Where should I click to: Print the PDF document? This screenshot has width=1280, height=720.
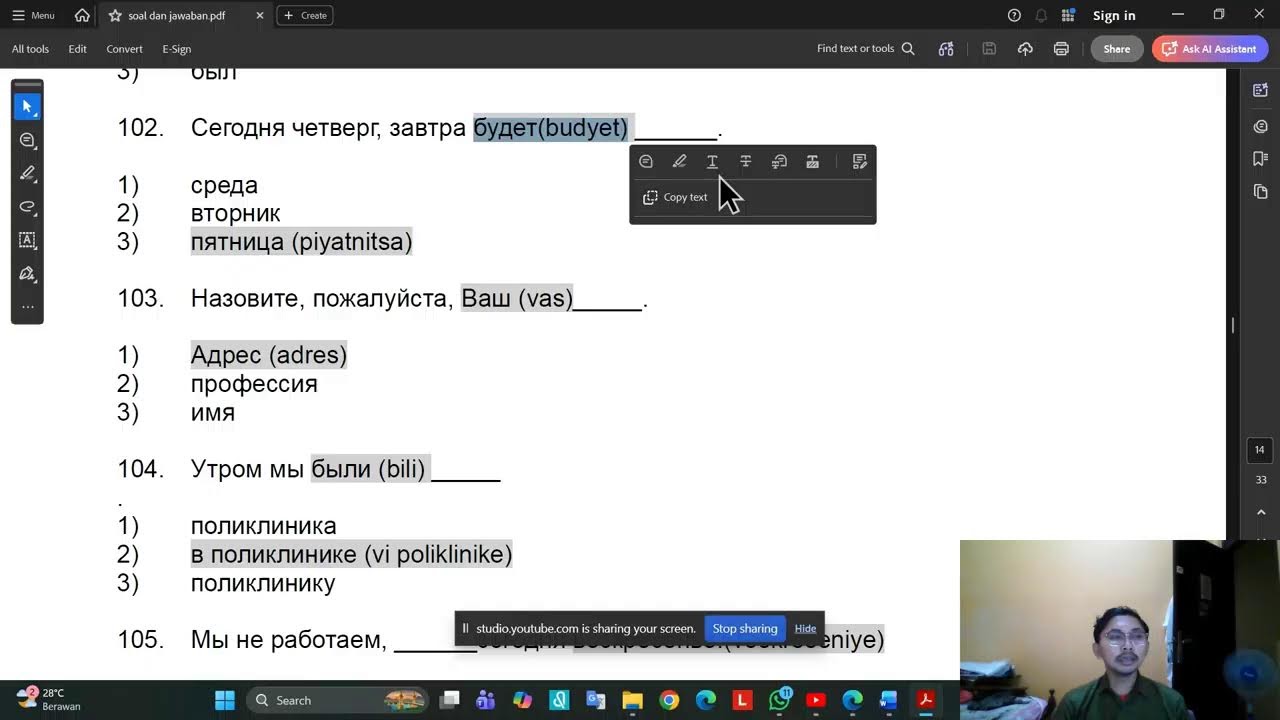point(1061,48)
